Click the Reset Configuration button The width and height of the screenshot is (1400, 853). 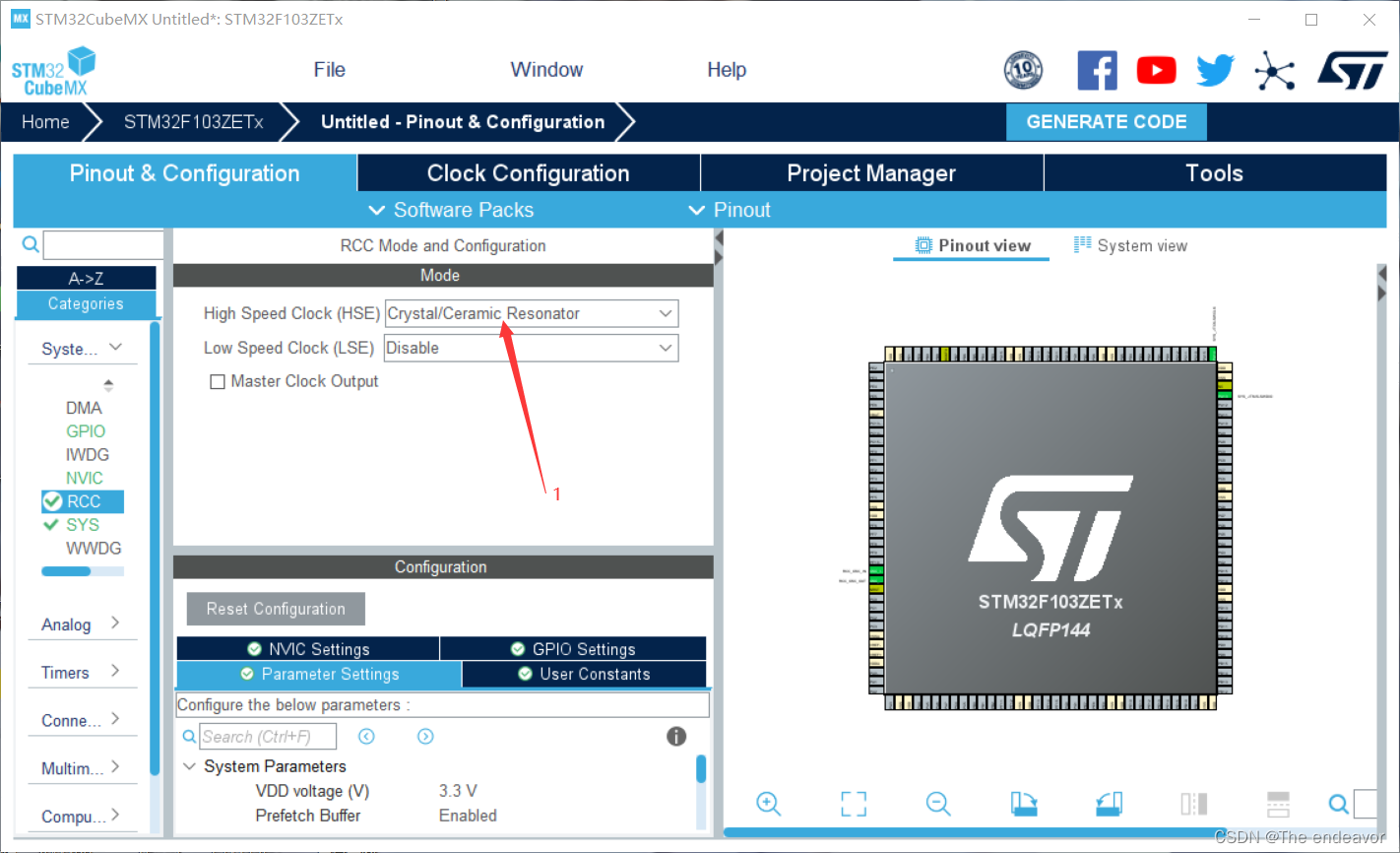click(276, 609)
